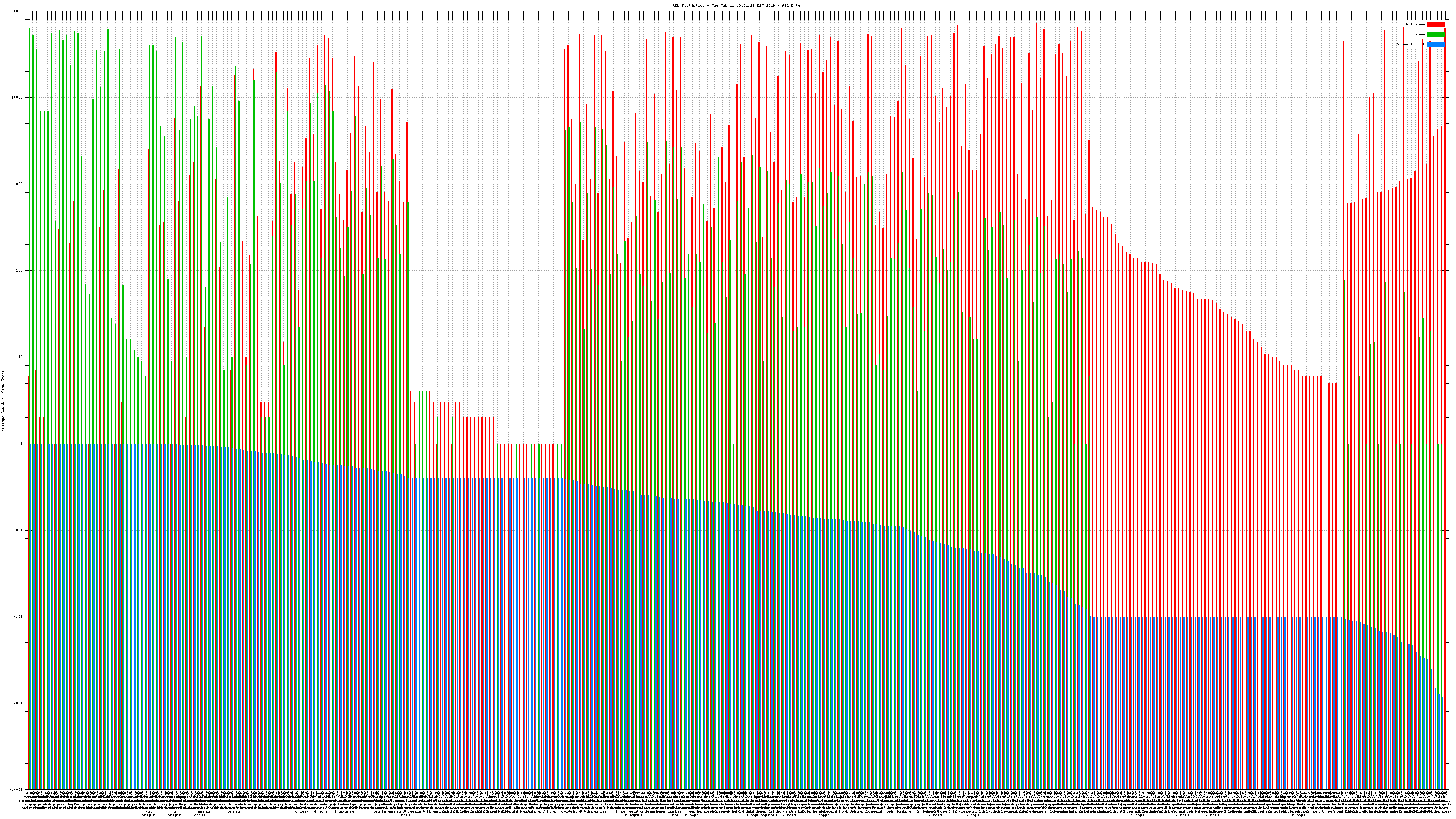Click the 100 y-axis tick label

[x=19, y=271]
